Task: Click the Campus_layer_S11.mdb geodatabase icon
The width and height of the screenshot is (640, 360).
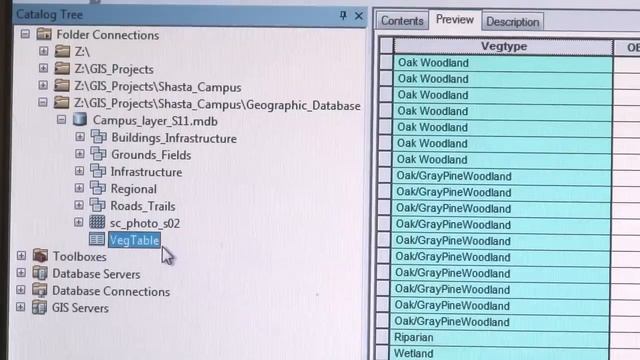Action: [80, 120]
